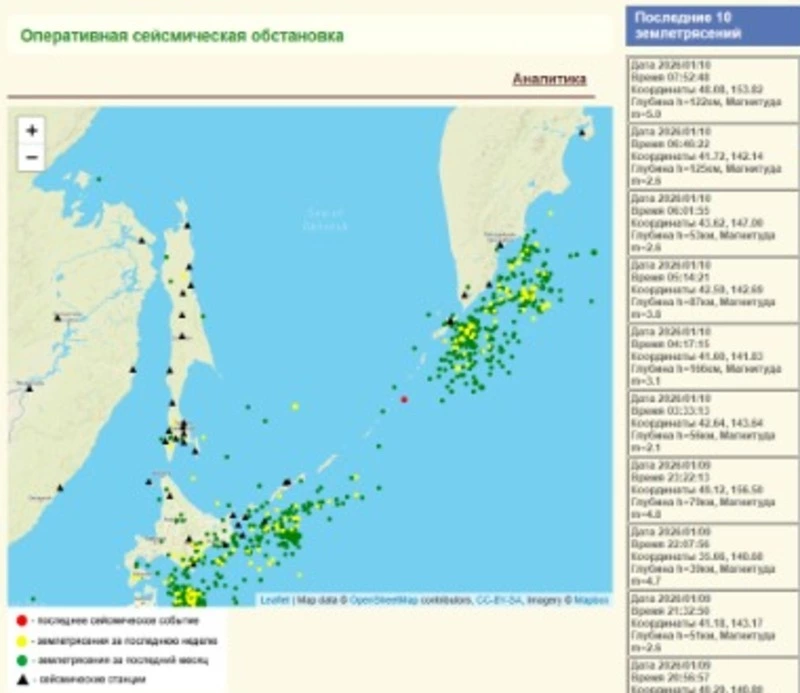Open the CC-BY-SA license link
This screenshot has width=800, height=693.
click(x=496, y=600)
